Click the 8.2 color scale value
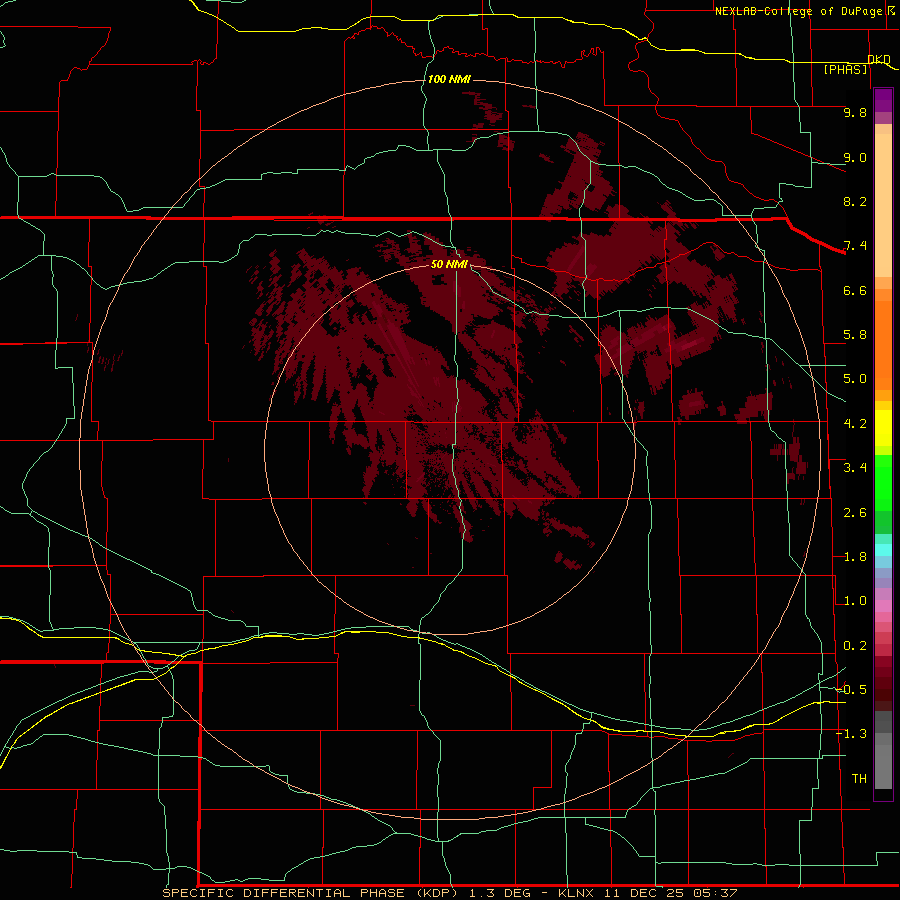The height and width of the screenshot is (900, 900). click(855, 201)
